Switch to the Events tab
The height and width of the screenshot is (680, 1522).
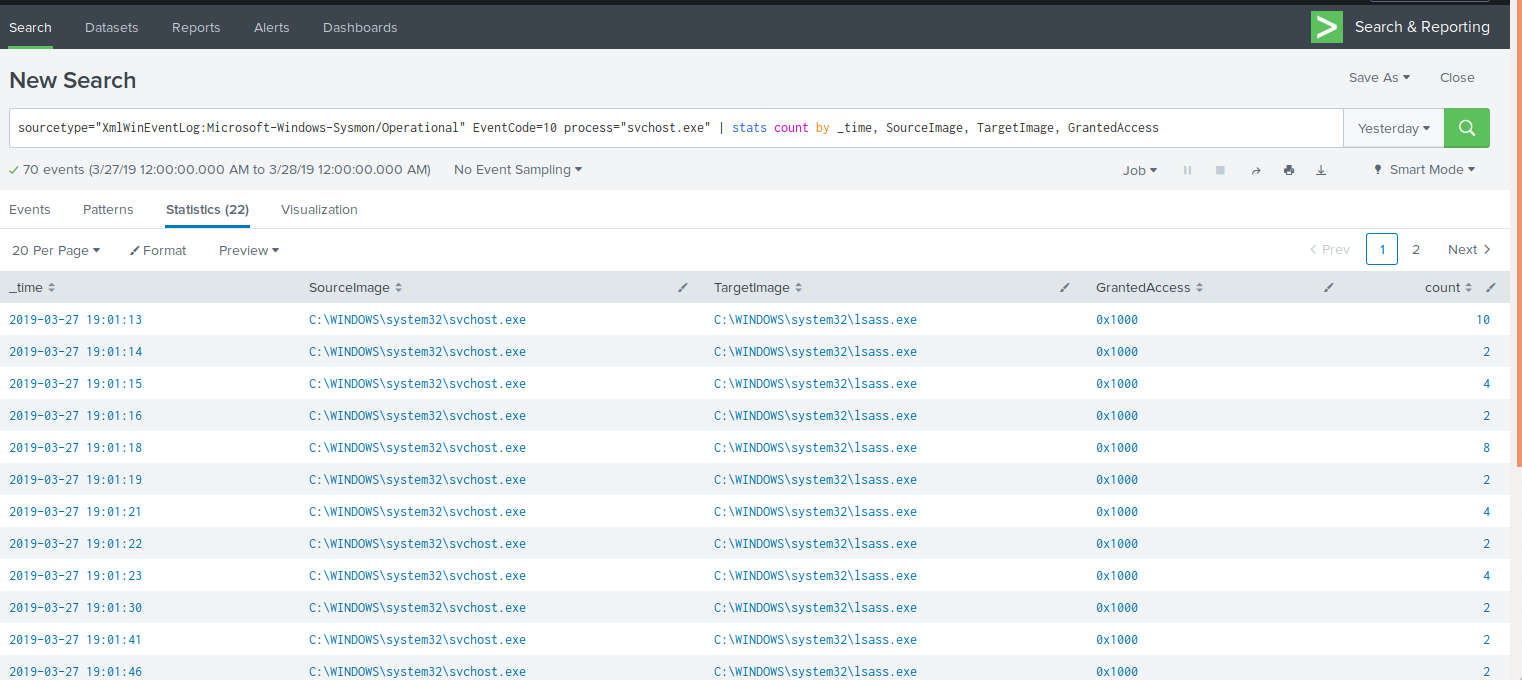[x=30, y=210]
